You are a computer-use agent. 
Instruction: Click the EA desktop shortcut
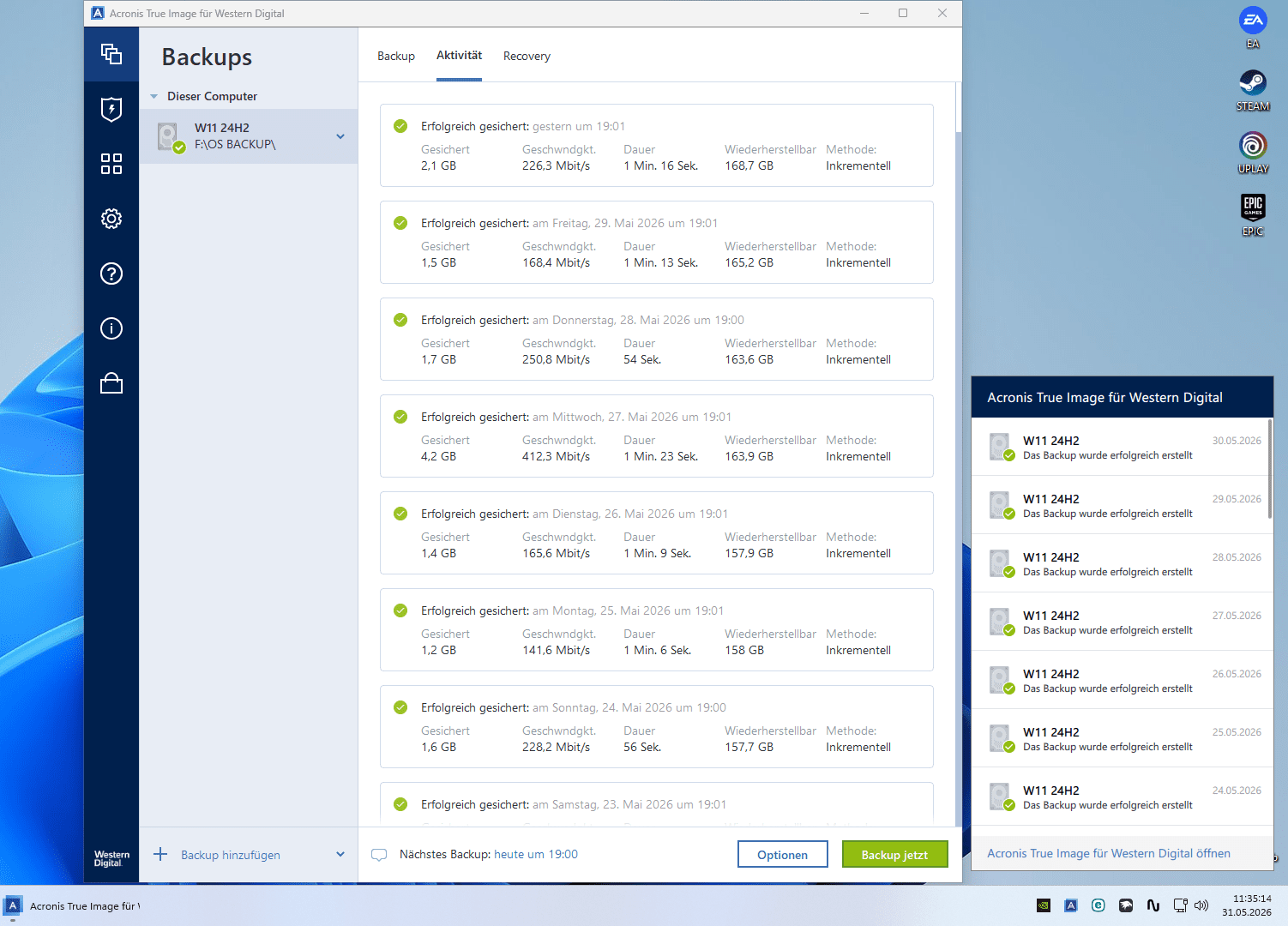point(1253,27)
